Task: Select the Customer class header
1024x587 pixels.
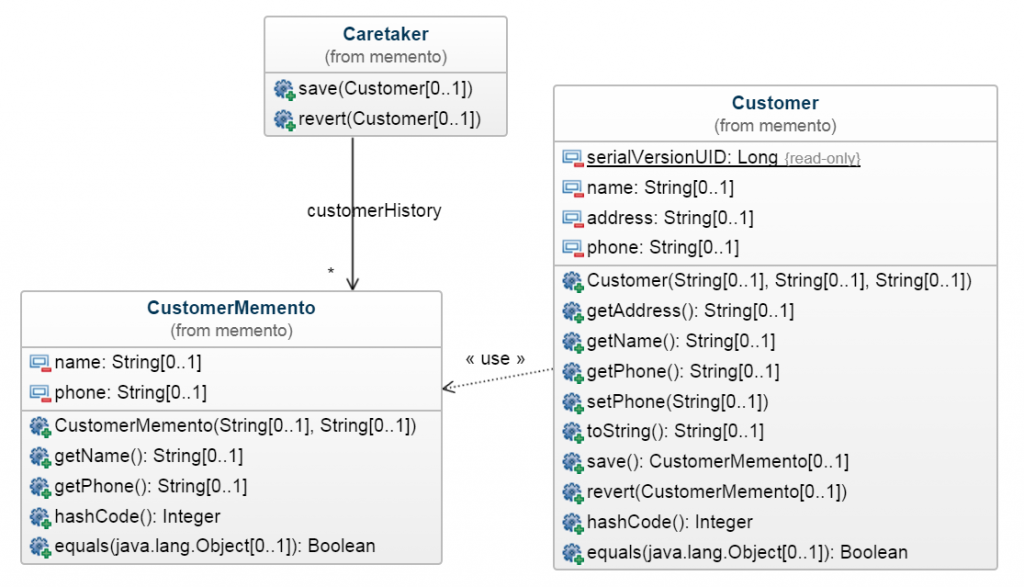Action: (775, 103)
